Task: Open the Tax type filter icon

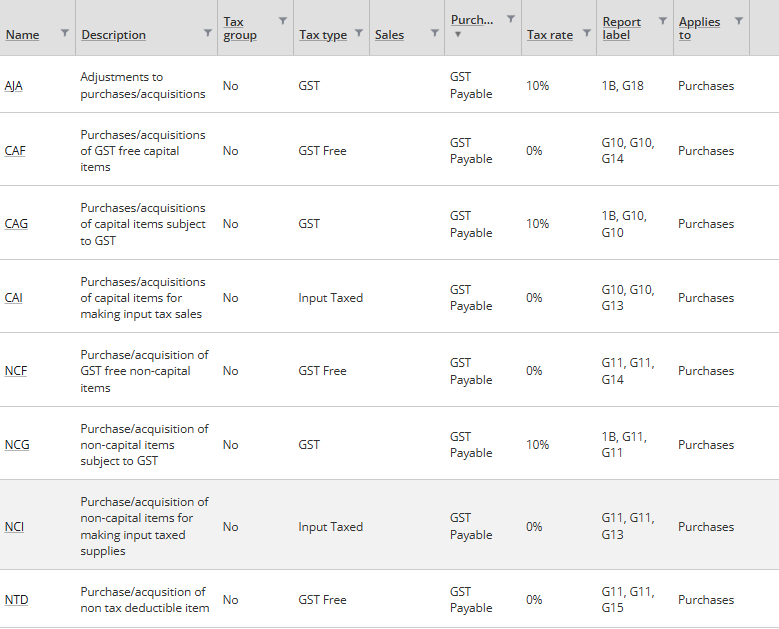Action: (x=359, y=33)
